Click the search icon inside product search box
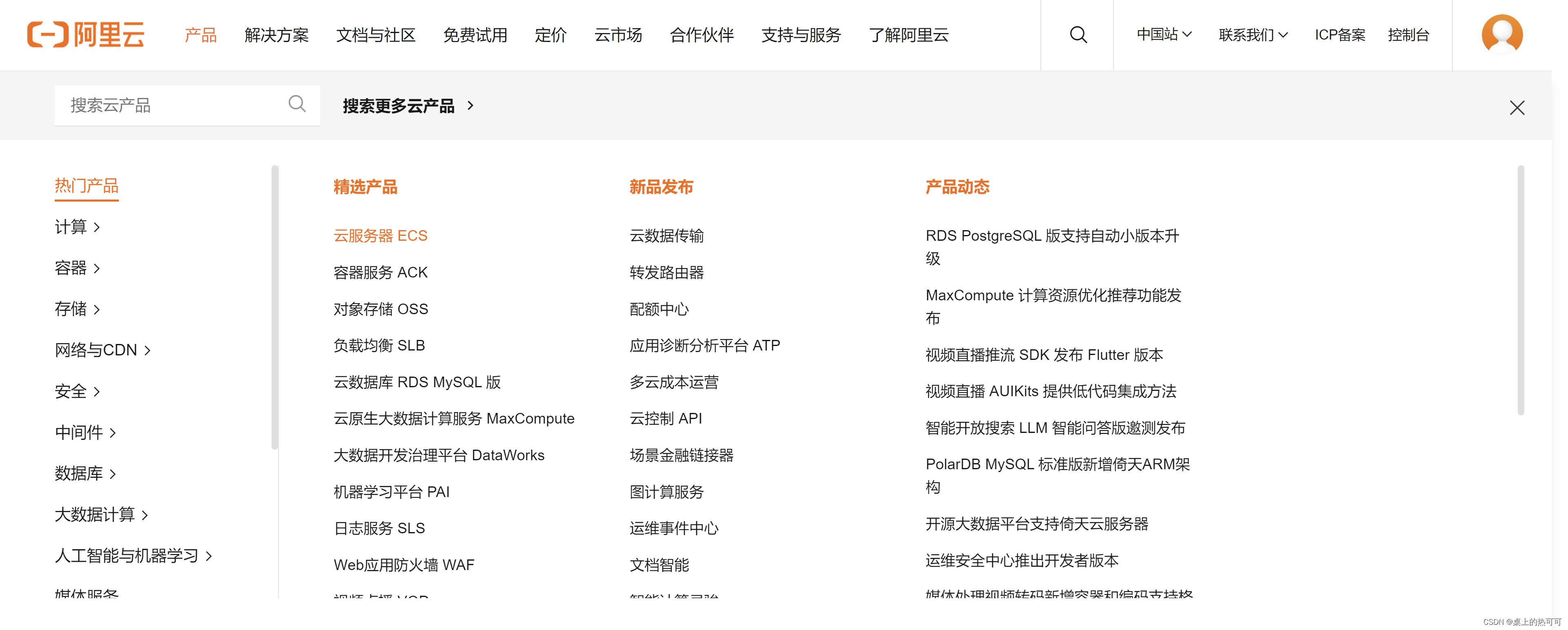The height and width of the screenshot is (630, 1568). pyautogui.click(x=297, y=104)
